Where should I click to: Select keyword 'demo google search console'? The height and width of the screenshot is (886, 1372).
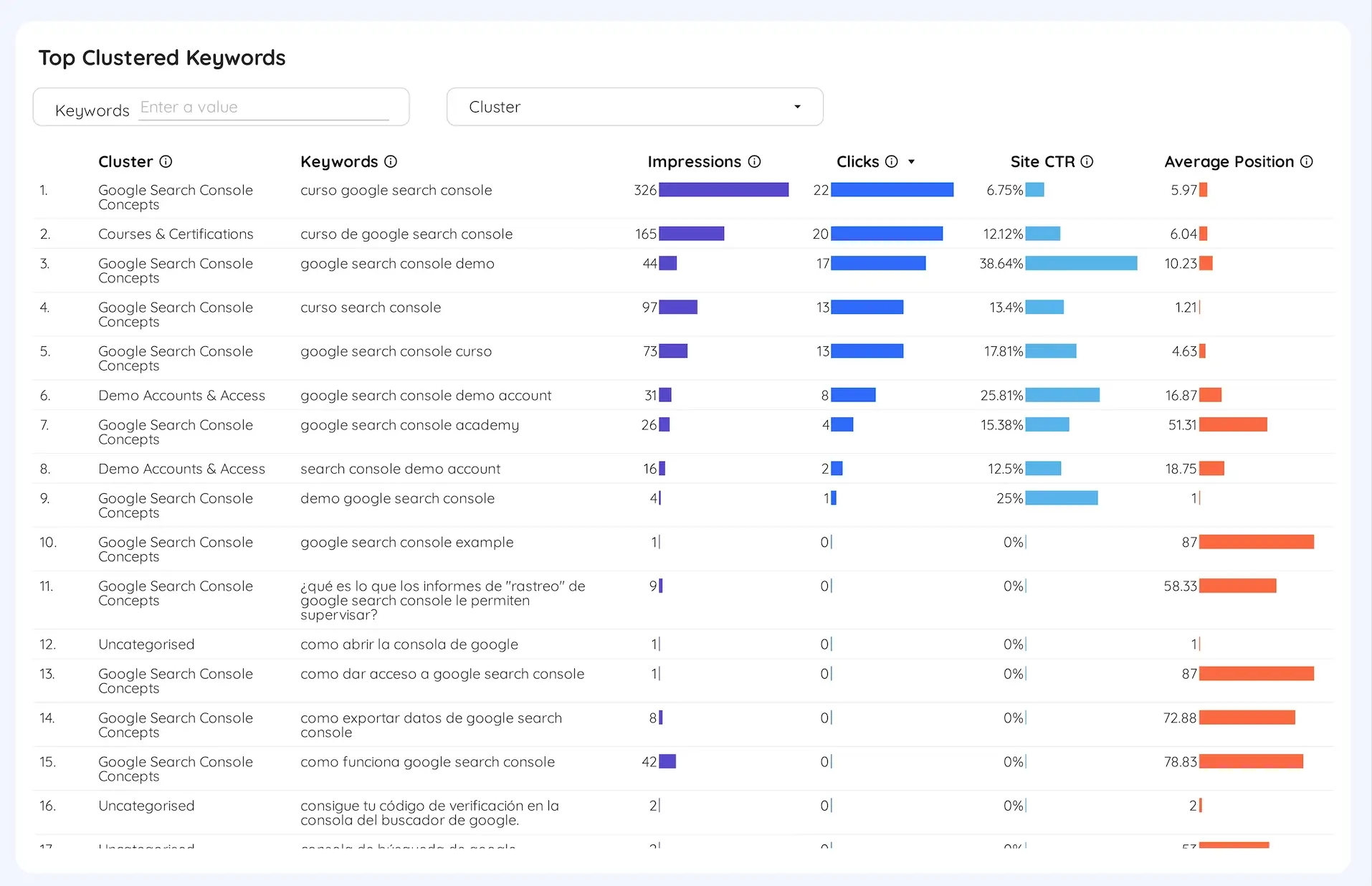pos(397,498)
